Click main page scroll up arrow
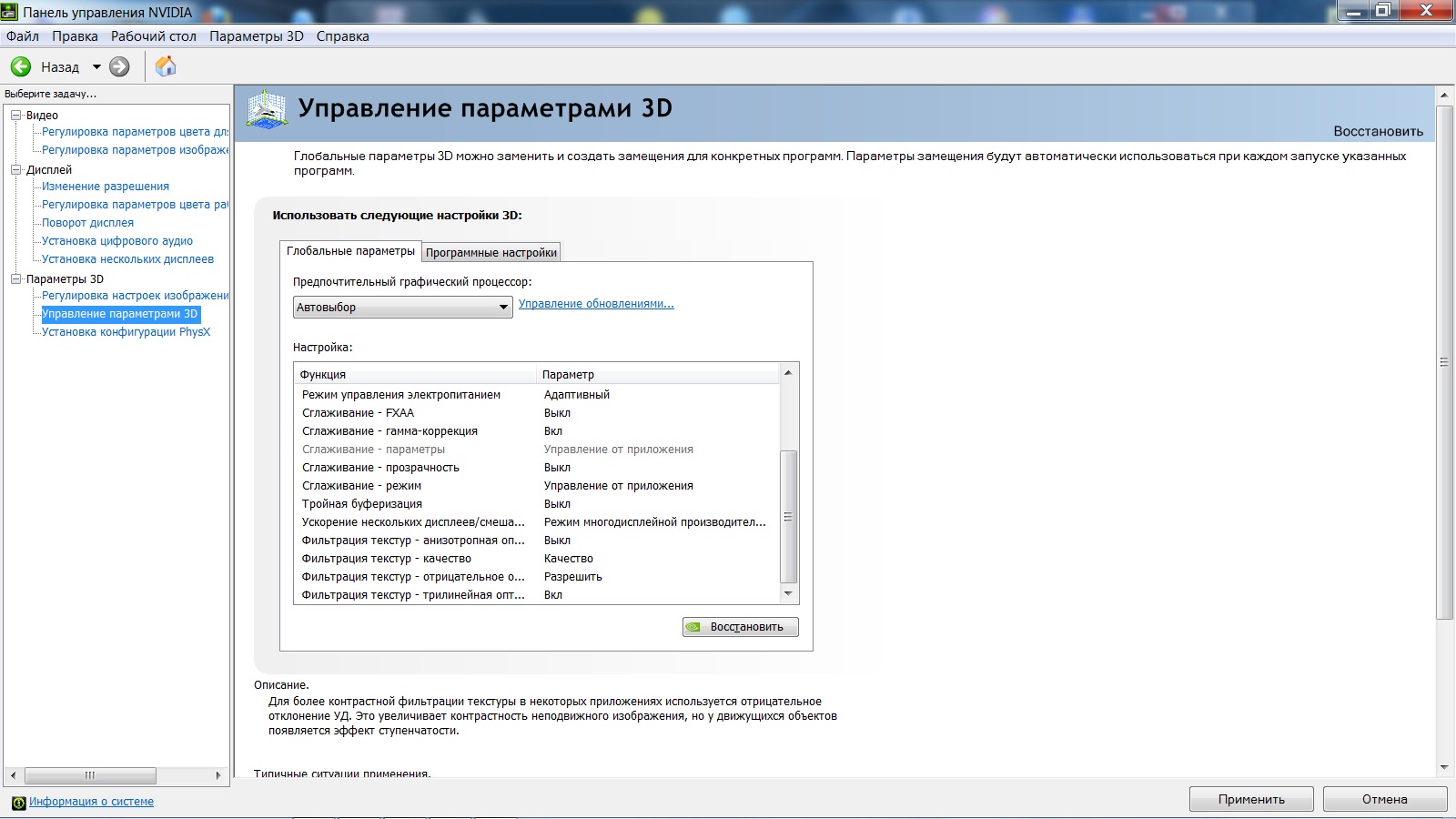The image size is (1456, 819). click(x=1444, y=95)
